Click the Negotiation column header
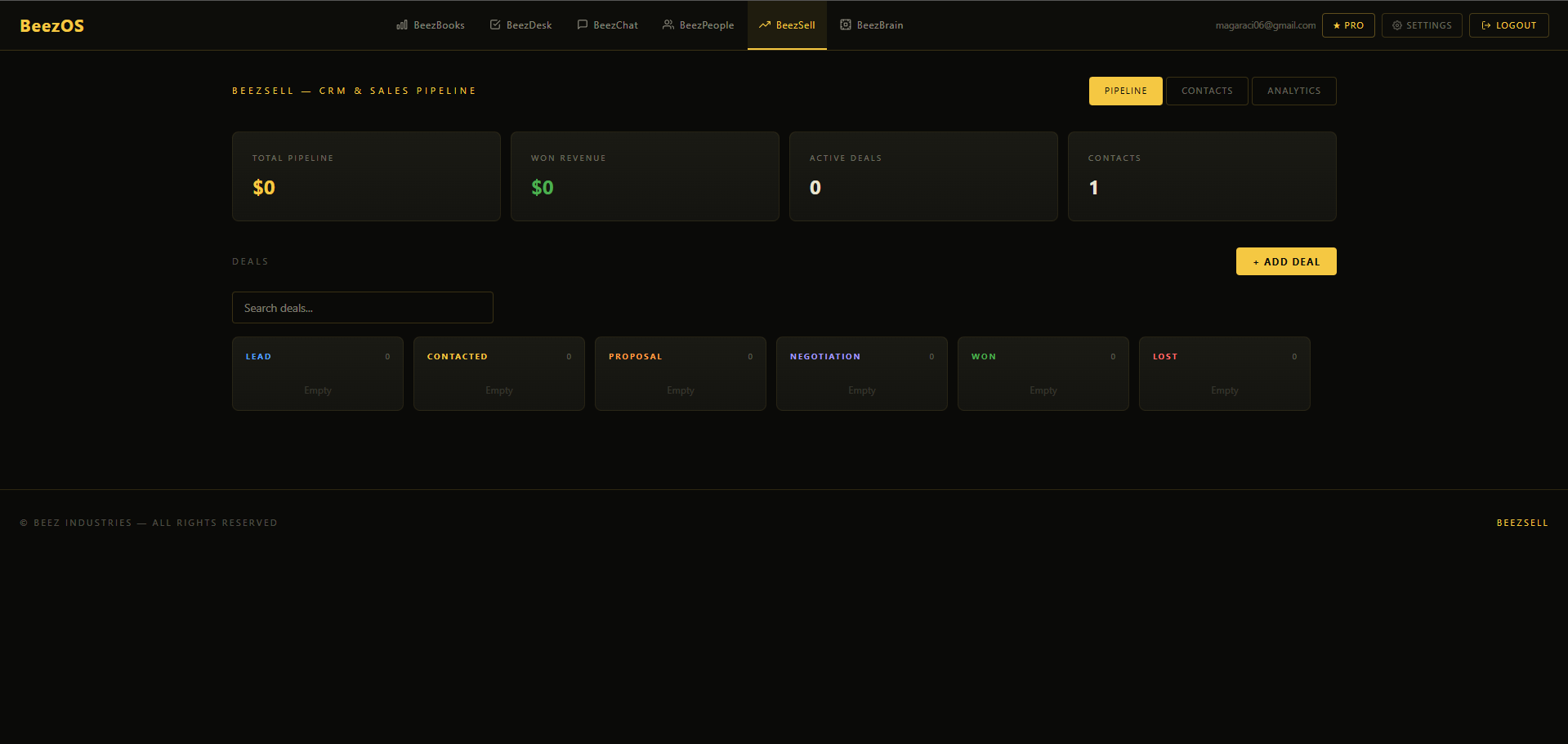Viewport: 1568px width, 744px height. point(825,357)
